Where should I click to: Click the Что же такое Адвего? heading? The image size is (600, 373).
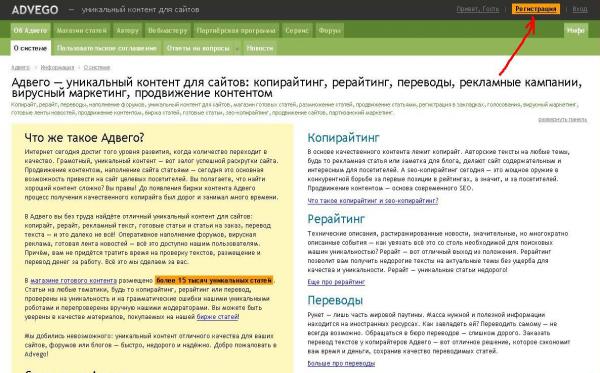pyautogui.click(x=84, y=138)
